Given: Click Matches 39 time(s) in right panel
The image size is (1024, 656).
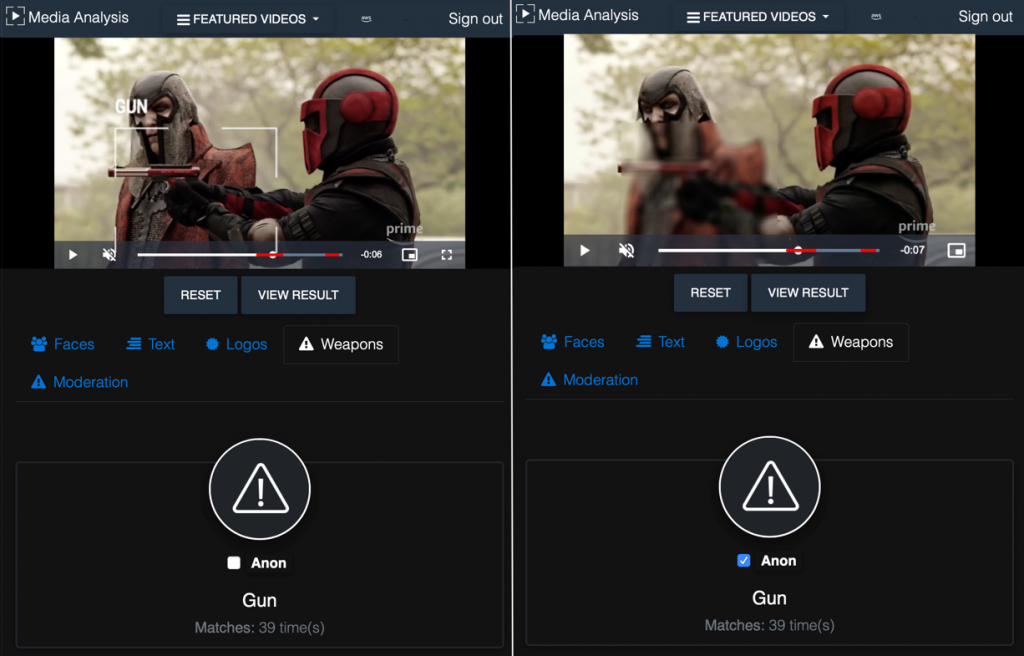Looking at the screenshot, I should (769, 625).
